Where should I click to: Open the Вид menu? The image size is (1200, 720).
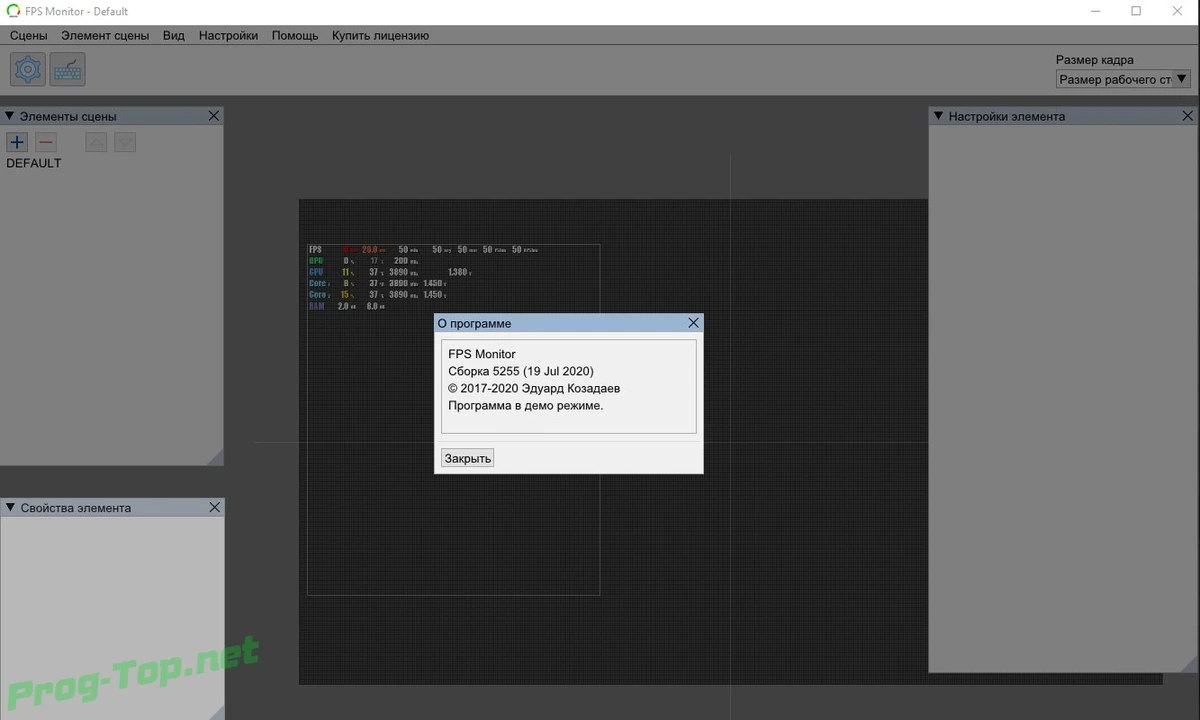(174, 35)
